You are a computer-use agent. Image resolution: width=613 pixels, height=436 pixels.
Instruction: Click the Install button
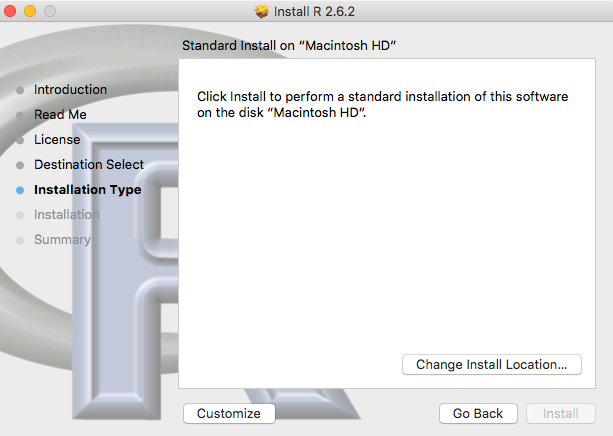[x=561, y=414]
